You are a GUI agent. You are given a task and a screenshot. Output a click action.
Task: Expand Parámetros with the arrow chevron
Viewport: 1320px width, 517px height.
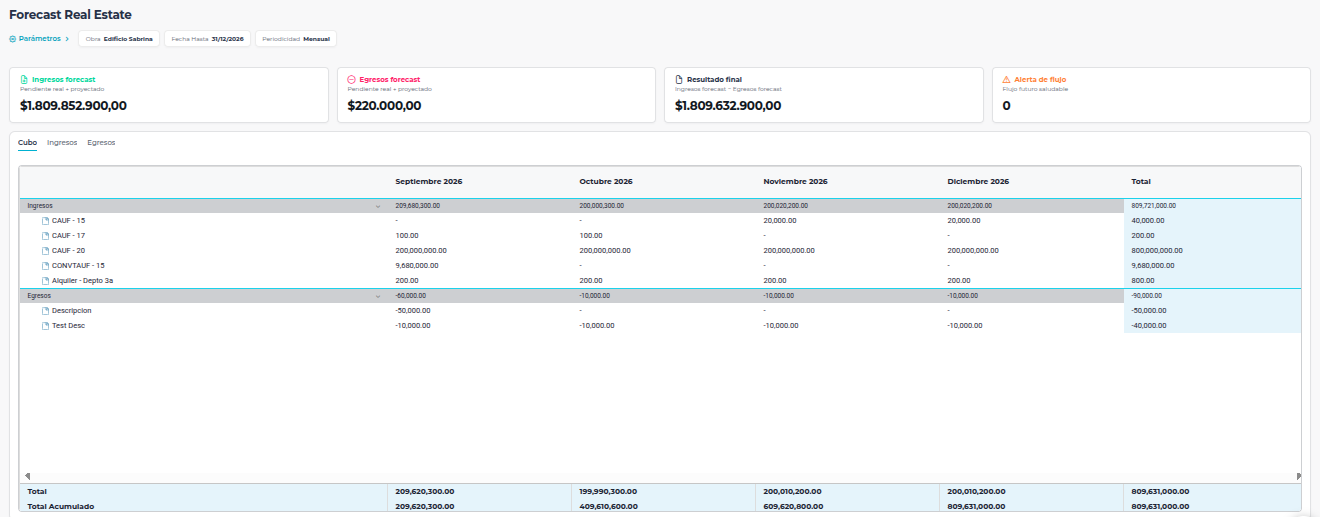(x=67, y=39)
